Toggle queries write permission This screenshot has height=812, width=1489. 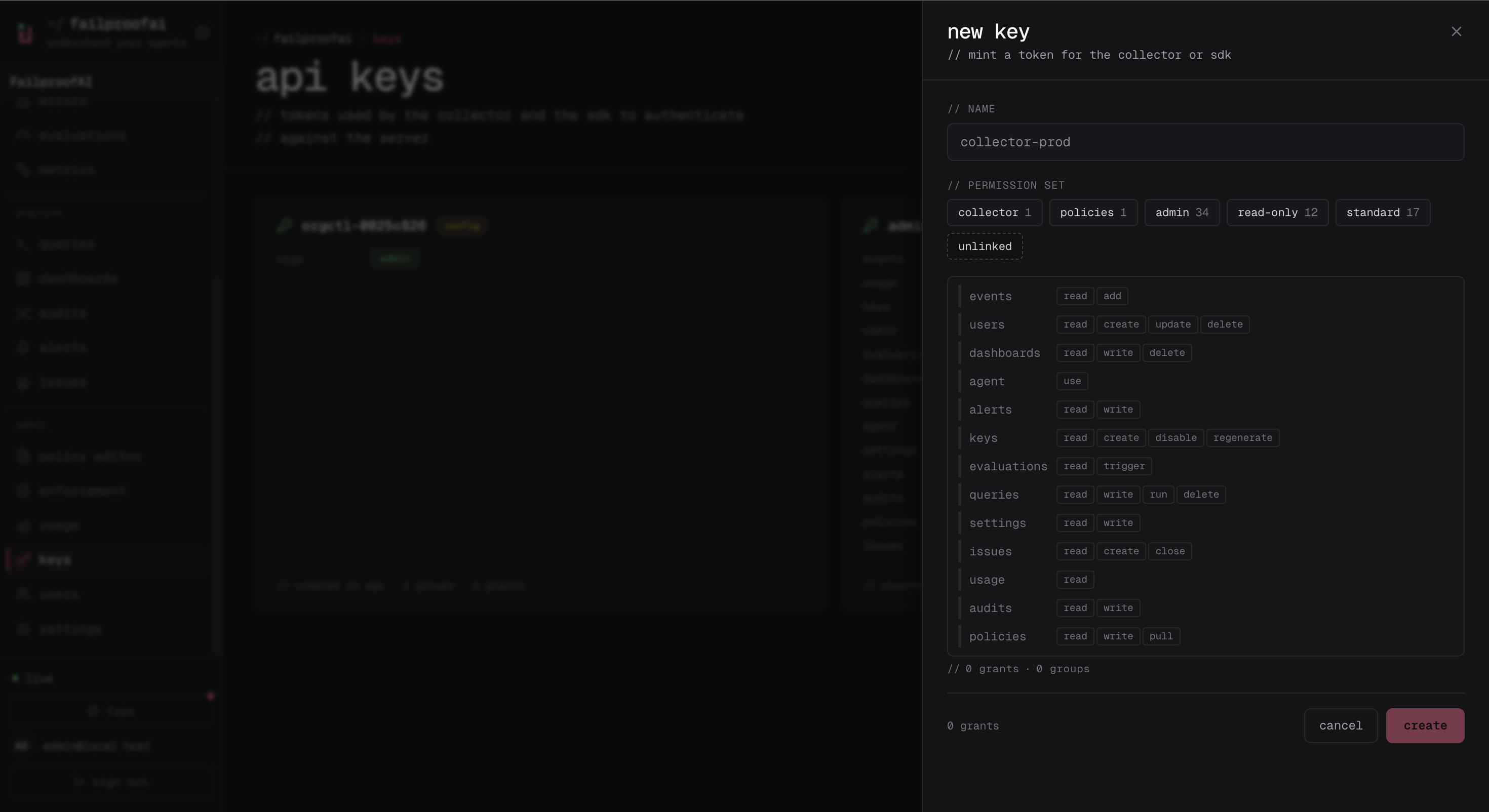1118,494
